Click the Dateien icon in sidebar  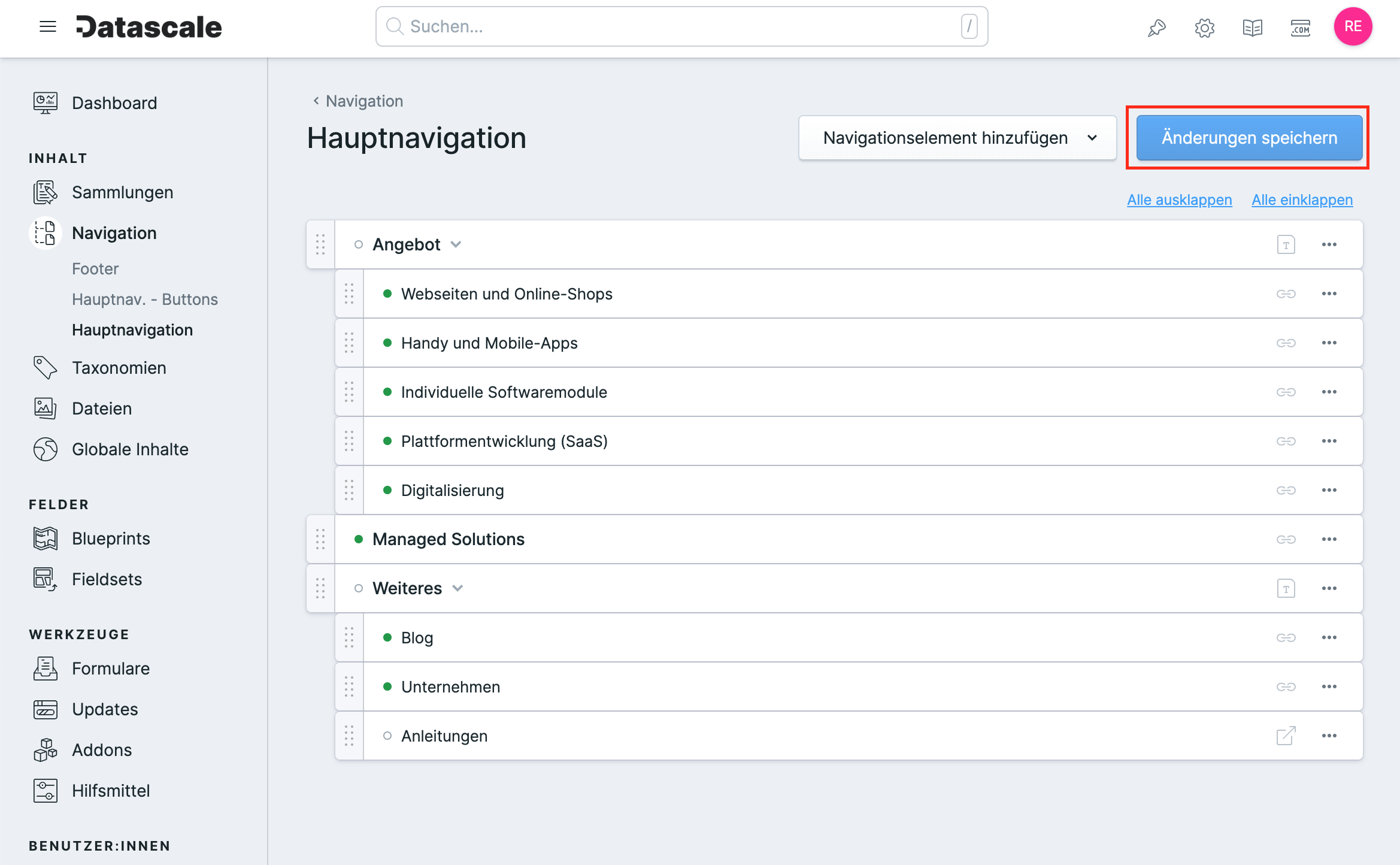coord(44,409)
